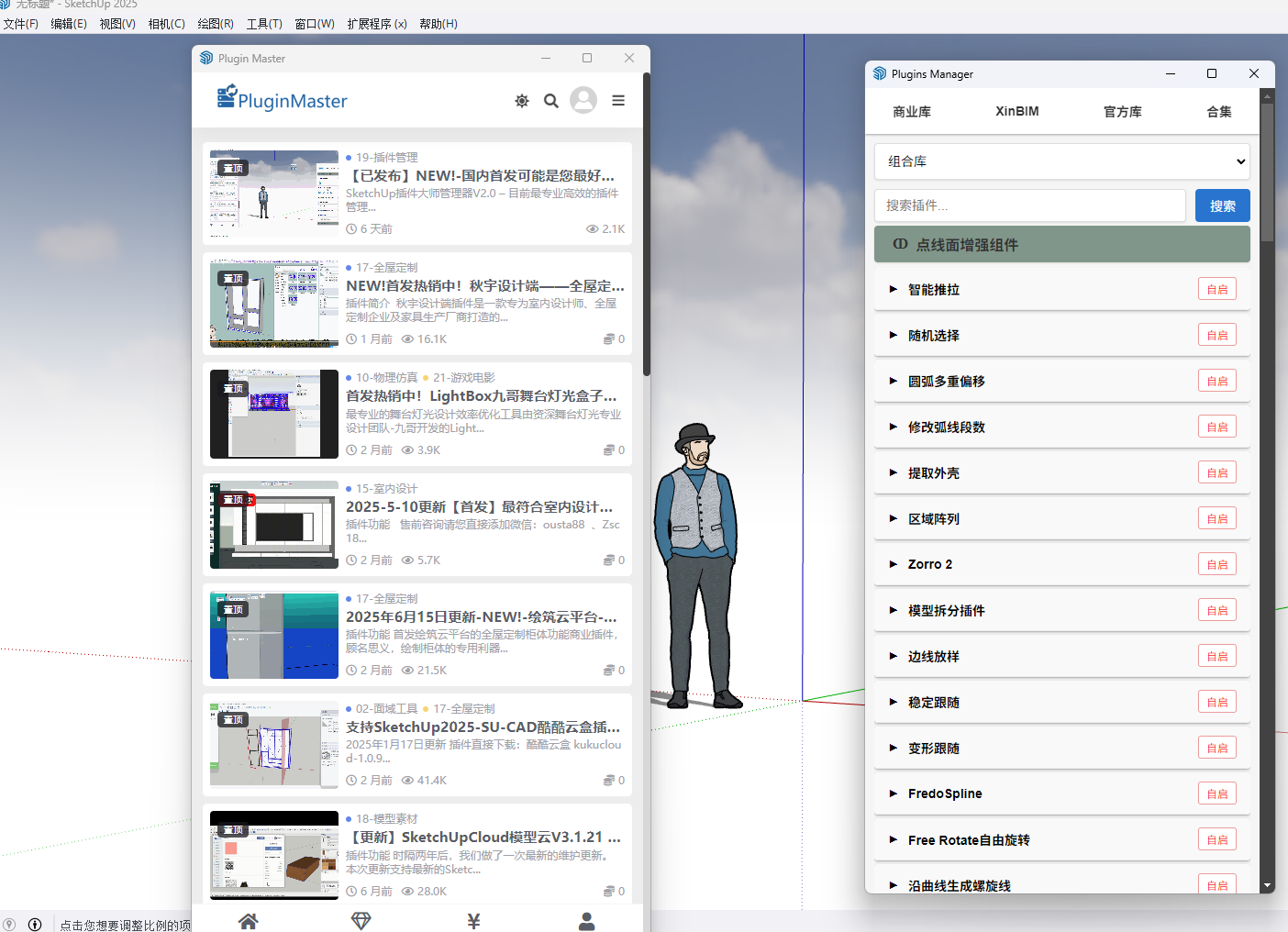Click the PluginMaster logo
The image size is (1288, 932).
[283, 99]
